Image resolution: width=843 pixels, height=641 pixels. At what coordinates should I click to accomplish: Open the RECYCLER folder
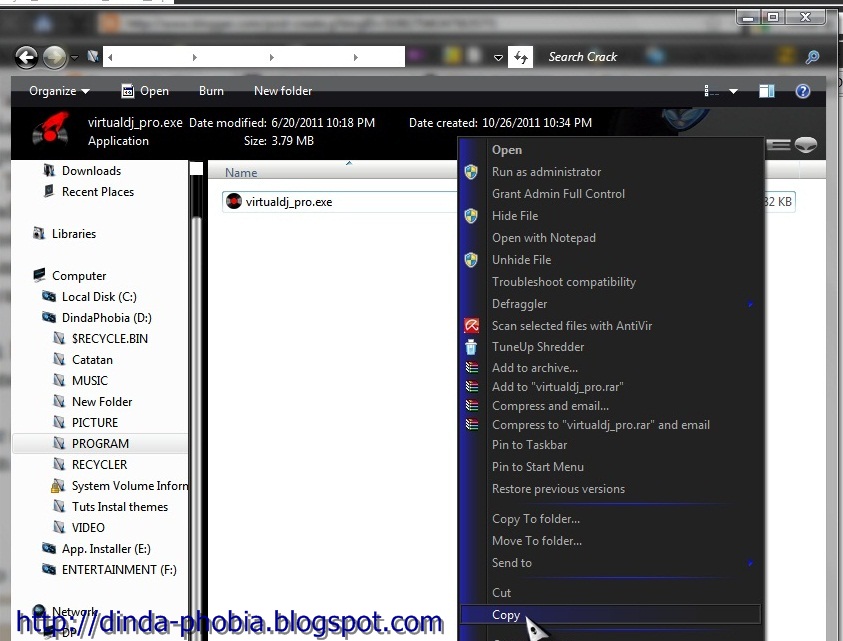click(x=90, y=465)
